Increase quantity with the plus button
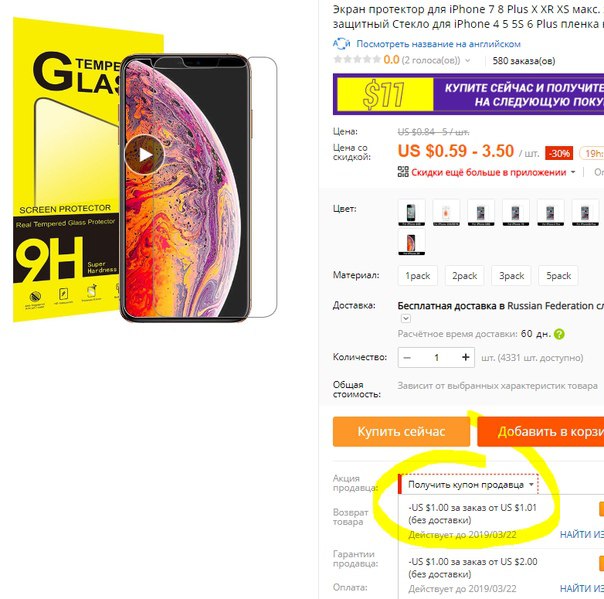Viewport: 604px width, 599px height. click(465, 357)
